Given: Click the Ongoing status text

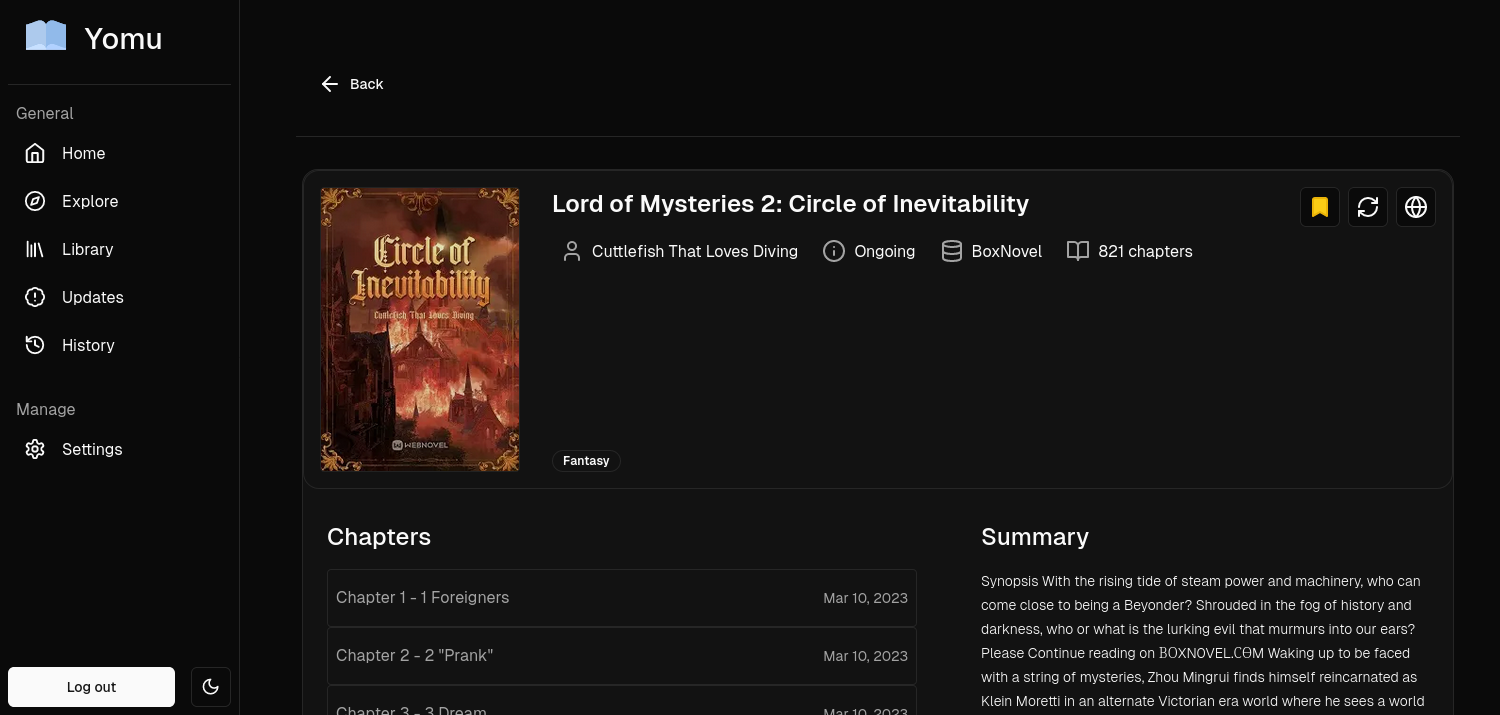Looking at the screenshot, I should click(x=885, y=252).
